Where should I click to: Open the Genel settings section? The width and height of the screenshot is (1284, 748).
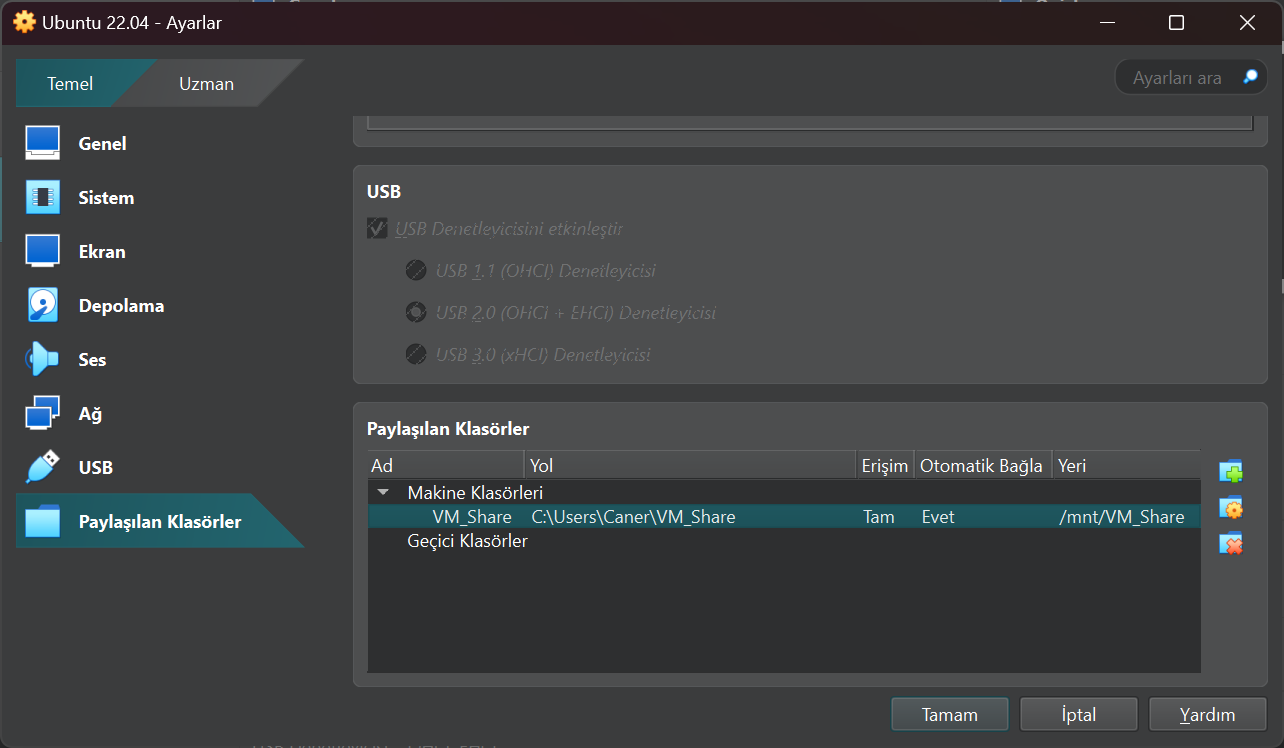[160, 144]
